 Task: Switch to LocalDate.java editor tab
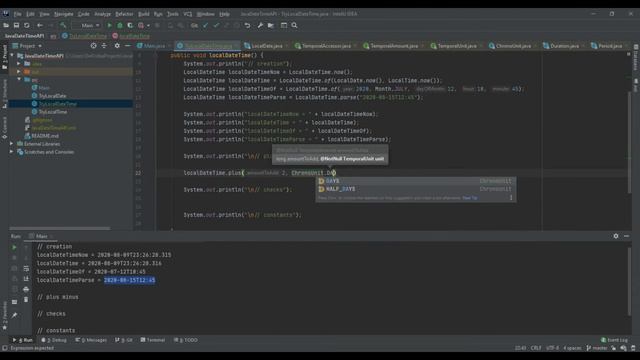[x=267, y=46]
